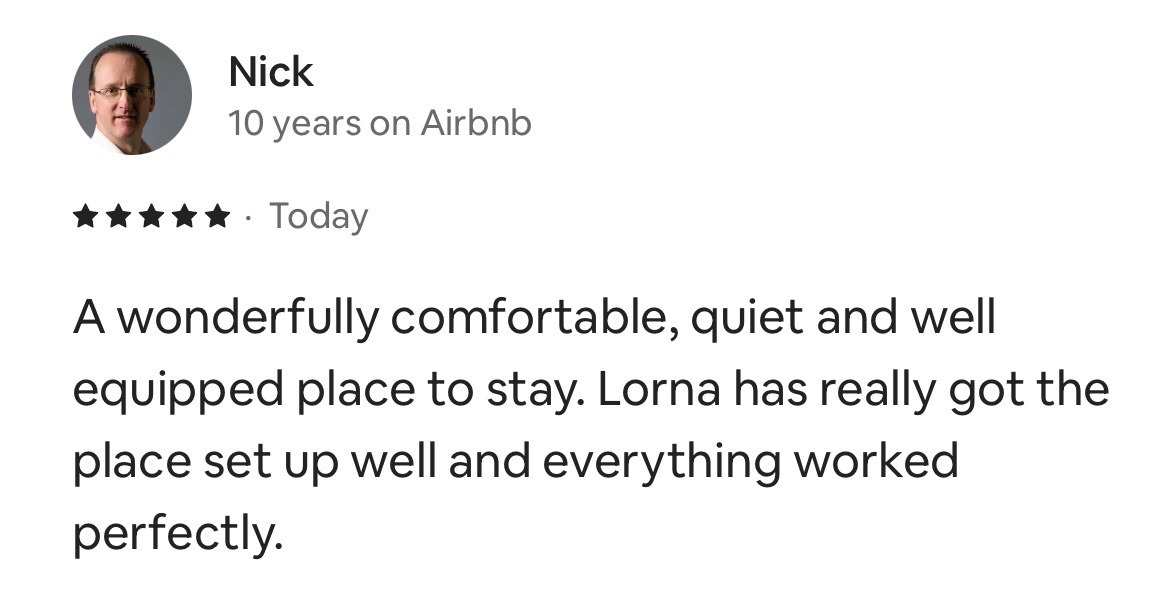Viewport: 1157px width, 612px height.
Task: Click the final word "perfectly."
Action: click(x=178, y=534)
